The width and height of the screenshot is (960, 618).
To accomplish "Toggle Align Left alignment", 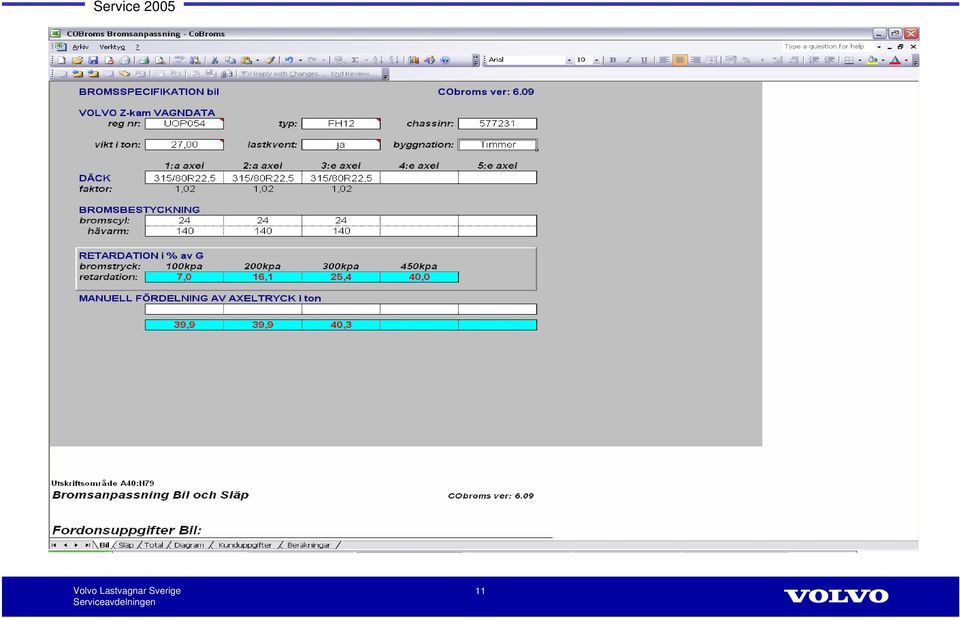I will click(664, 60).
